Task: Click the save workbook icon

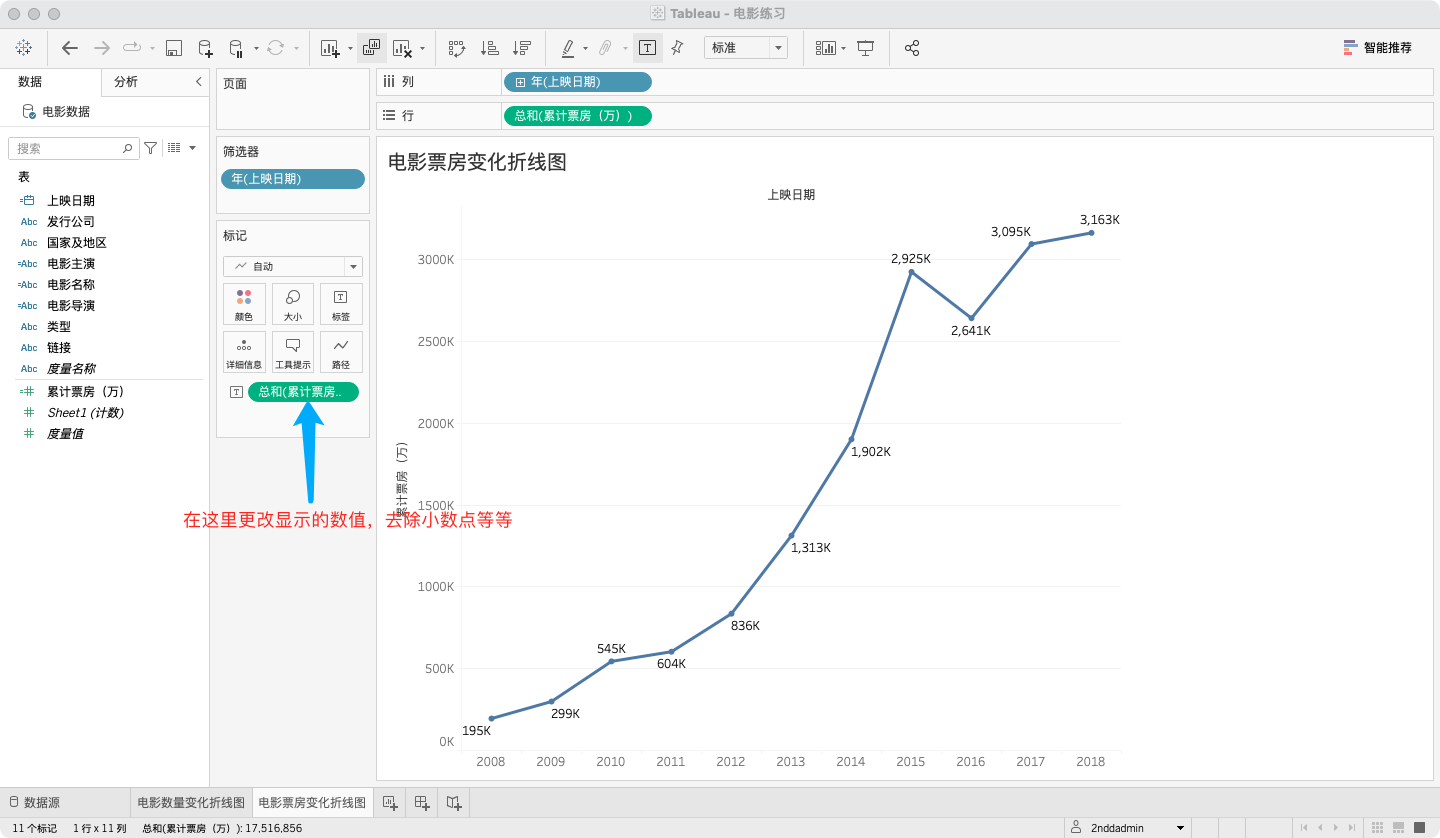Action: (x=173, y=47)
